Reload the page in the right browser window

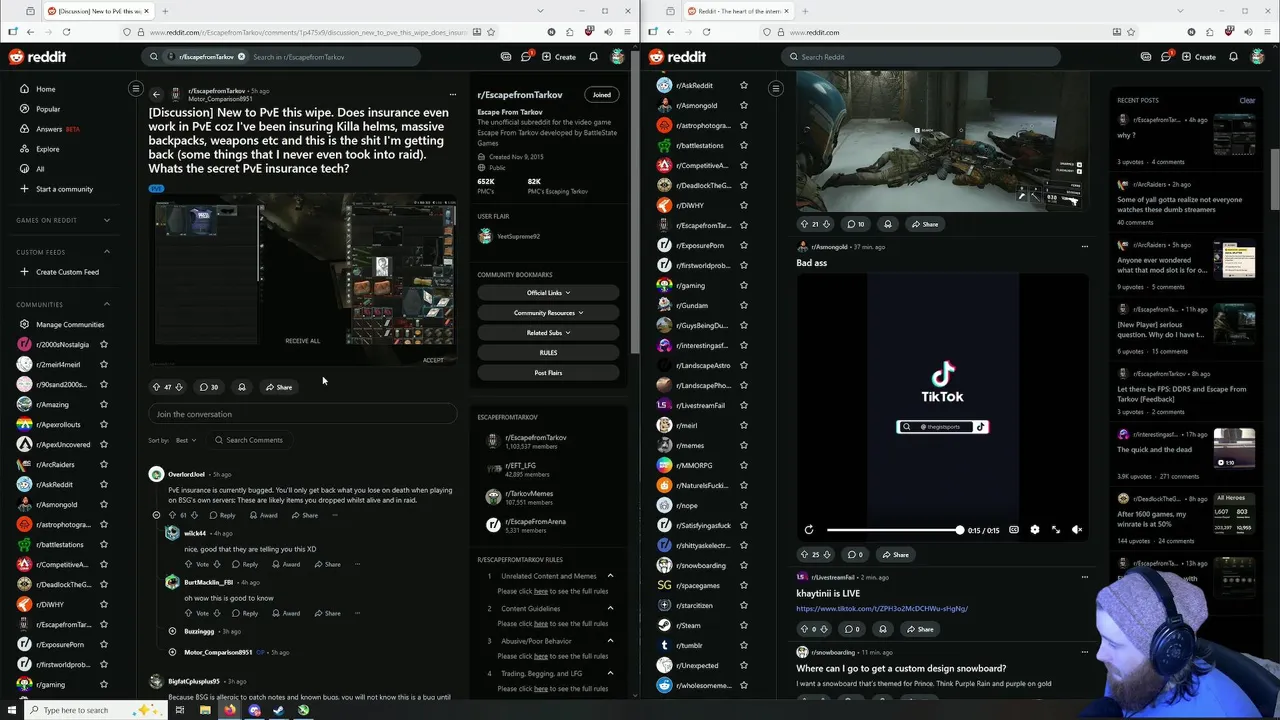click(706, 32)
